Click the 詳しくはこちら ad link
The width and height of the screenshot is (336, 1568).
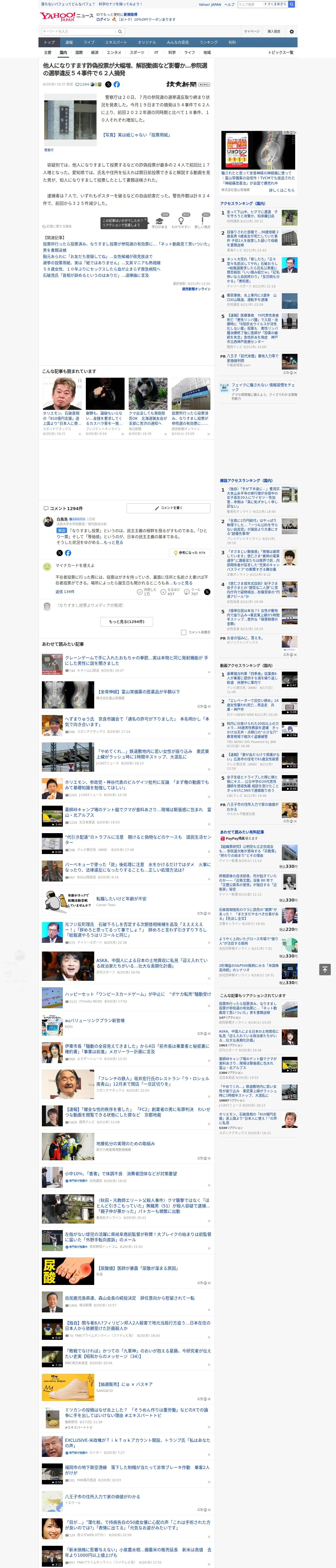pos(282,190)
